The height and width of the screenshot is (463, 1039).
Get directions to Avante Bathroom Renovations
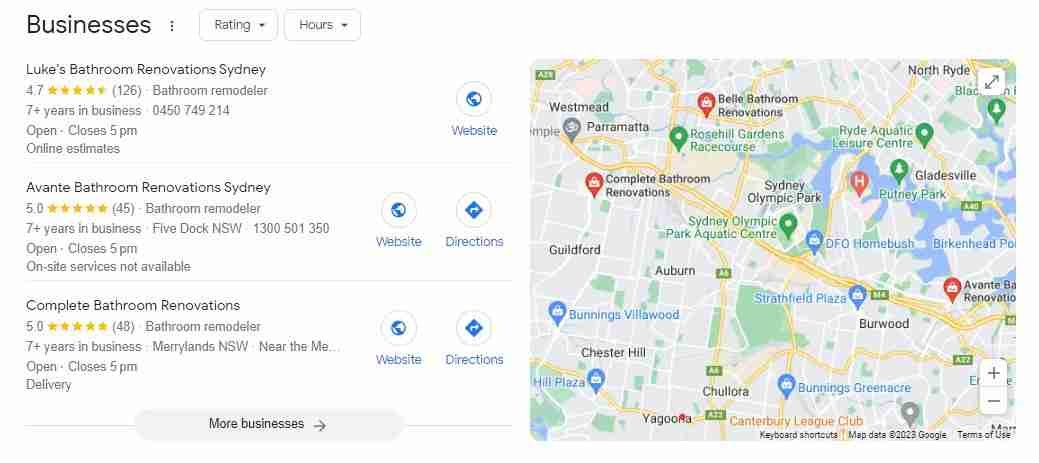(474, 211)
